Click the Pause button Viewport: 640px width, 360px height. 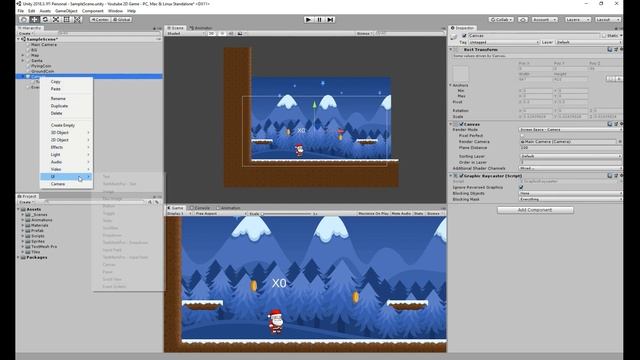pyautogui.click(x=320, y=19)
